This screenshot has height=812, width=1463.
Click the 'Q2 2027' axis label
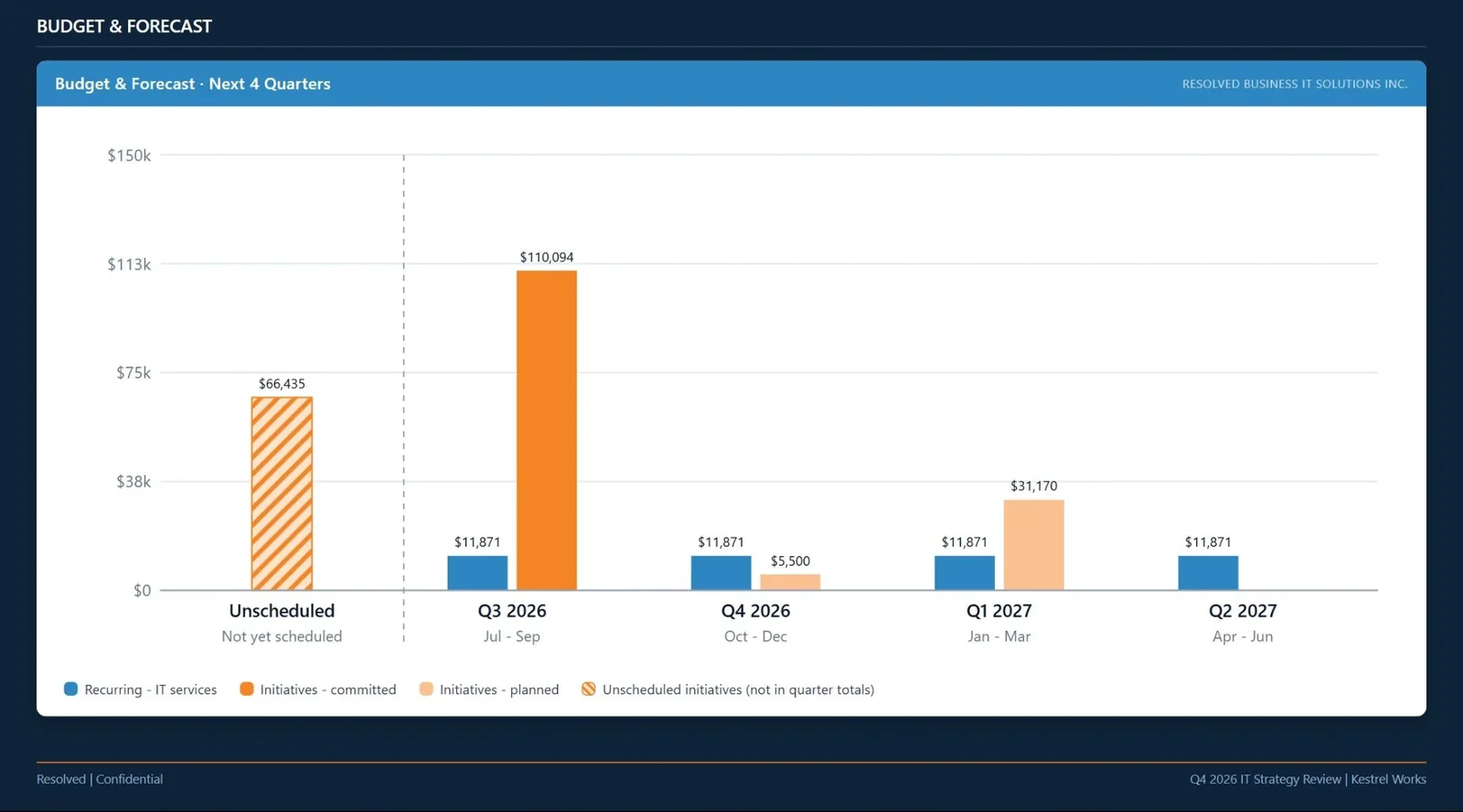click(1243, 611)
